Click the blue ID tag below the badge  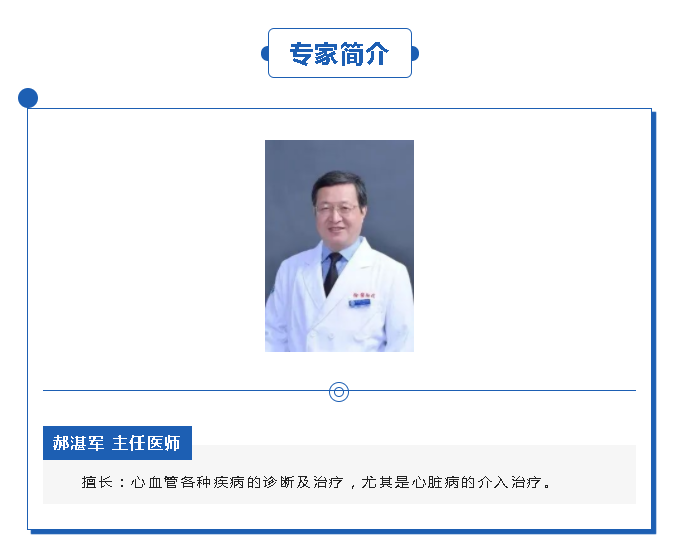click(x=360, y=303)
